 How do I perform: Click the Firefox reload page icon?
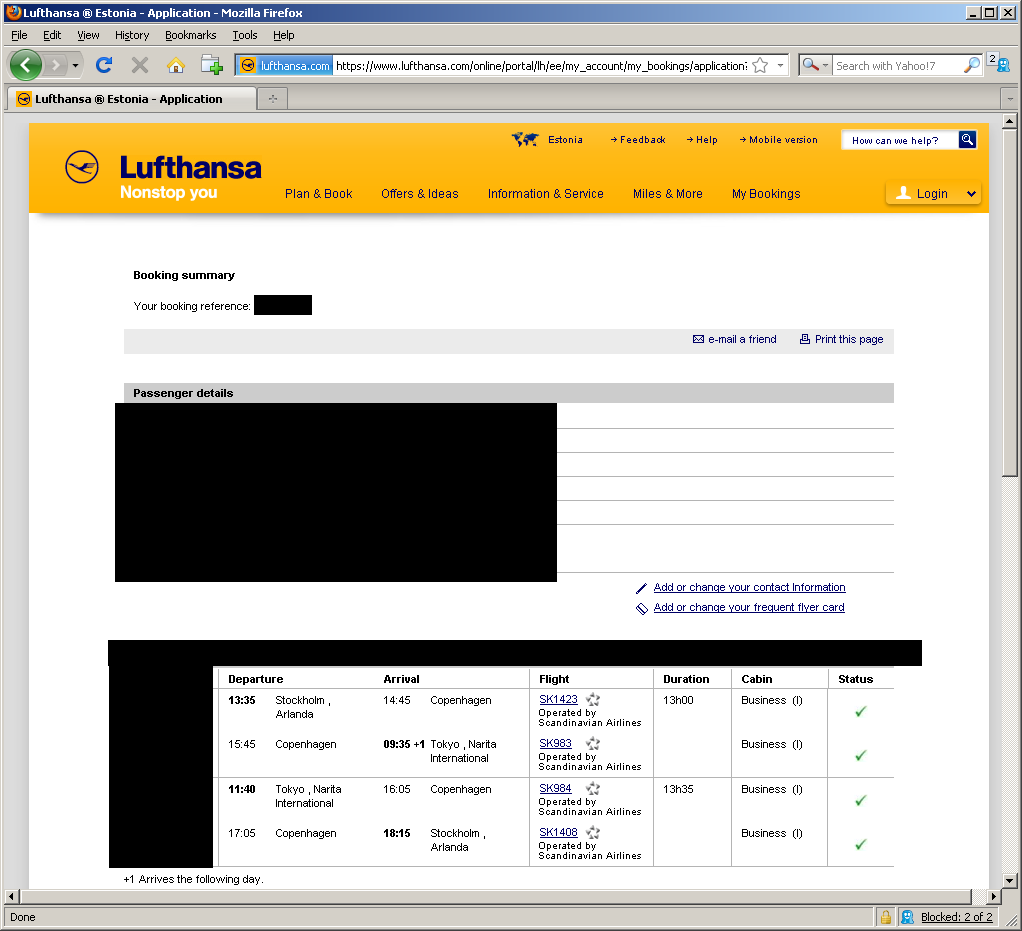pos(103,65)
